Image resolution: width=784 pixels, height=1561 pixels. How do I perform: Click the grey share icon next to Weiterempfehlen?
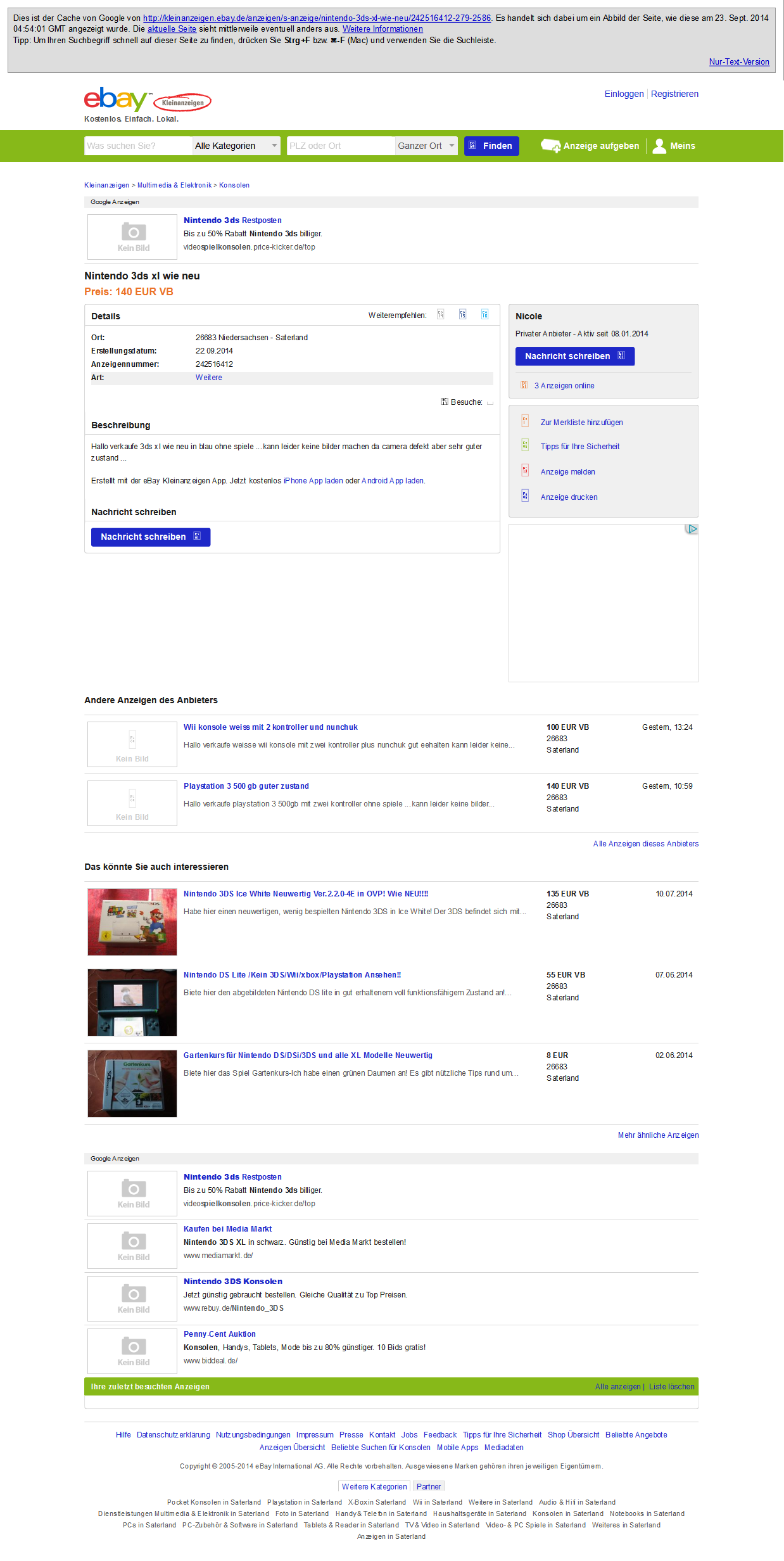[x=441, y=314]
